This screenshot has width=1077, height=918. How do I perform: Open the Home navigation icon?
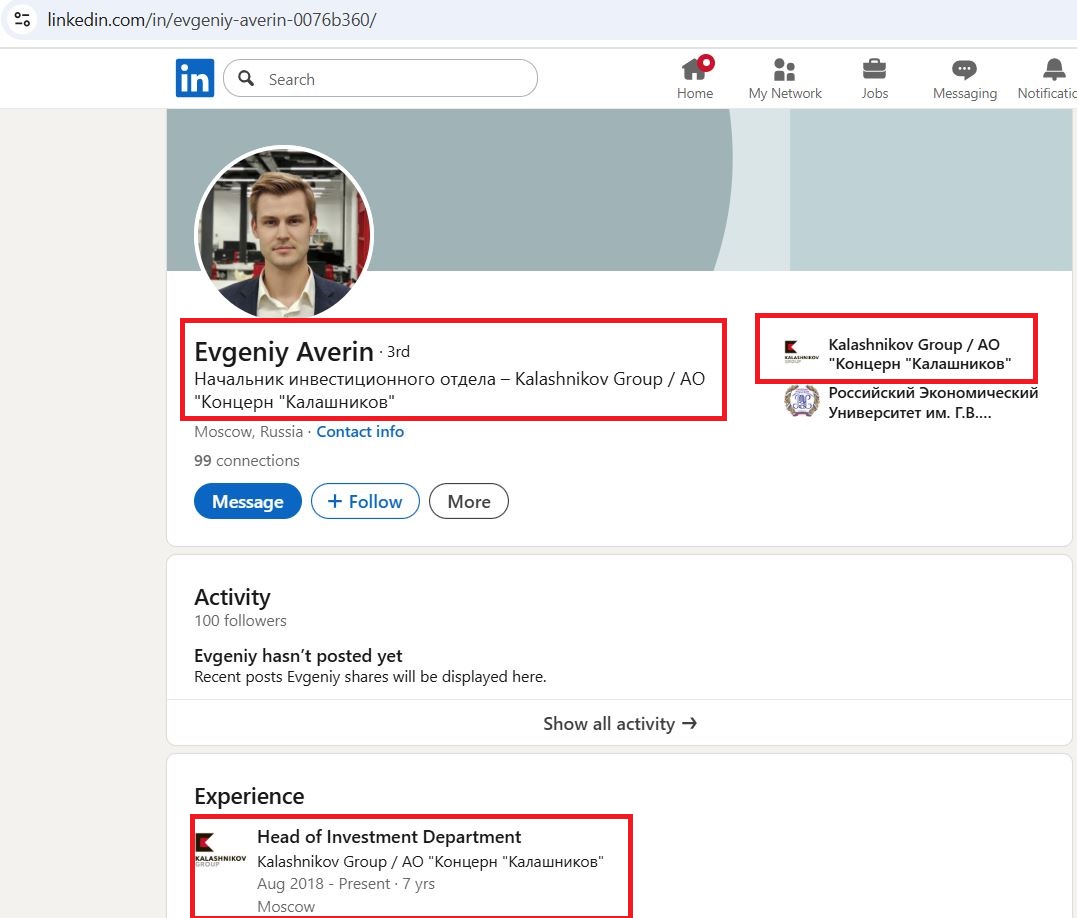[694, 69]
